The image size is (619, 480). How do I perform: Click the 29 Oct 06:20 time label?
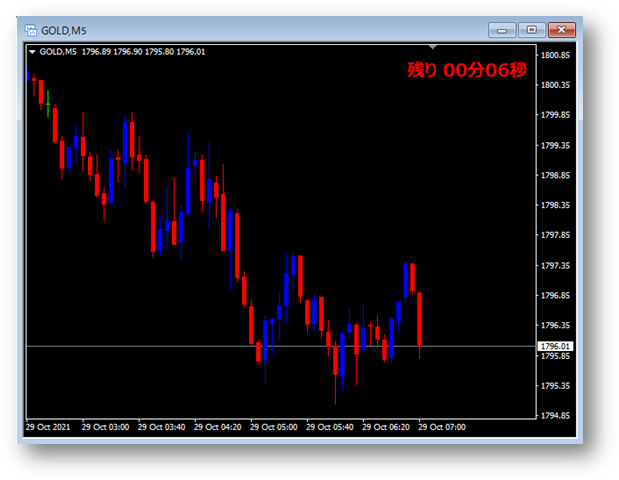coord(386,427)
